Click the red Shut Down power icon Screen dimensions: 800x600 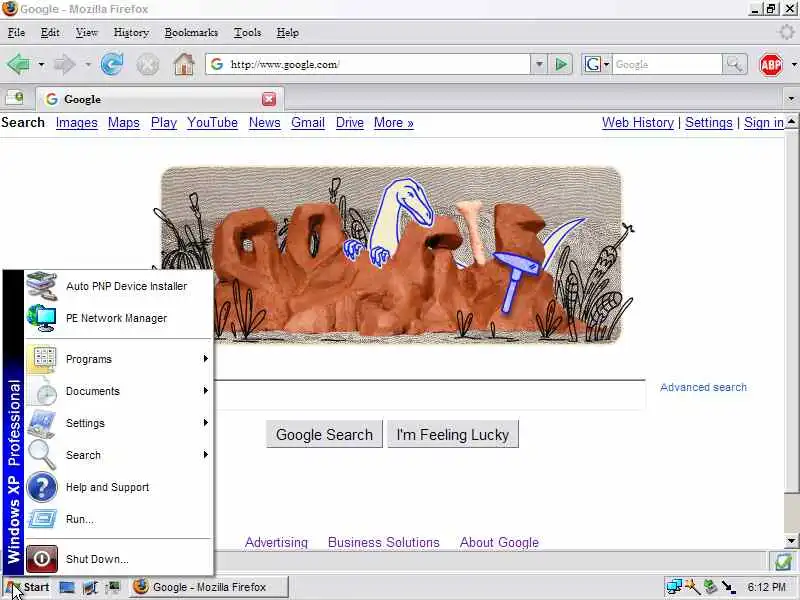click(x=42, y=559)
